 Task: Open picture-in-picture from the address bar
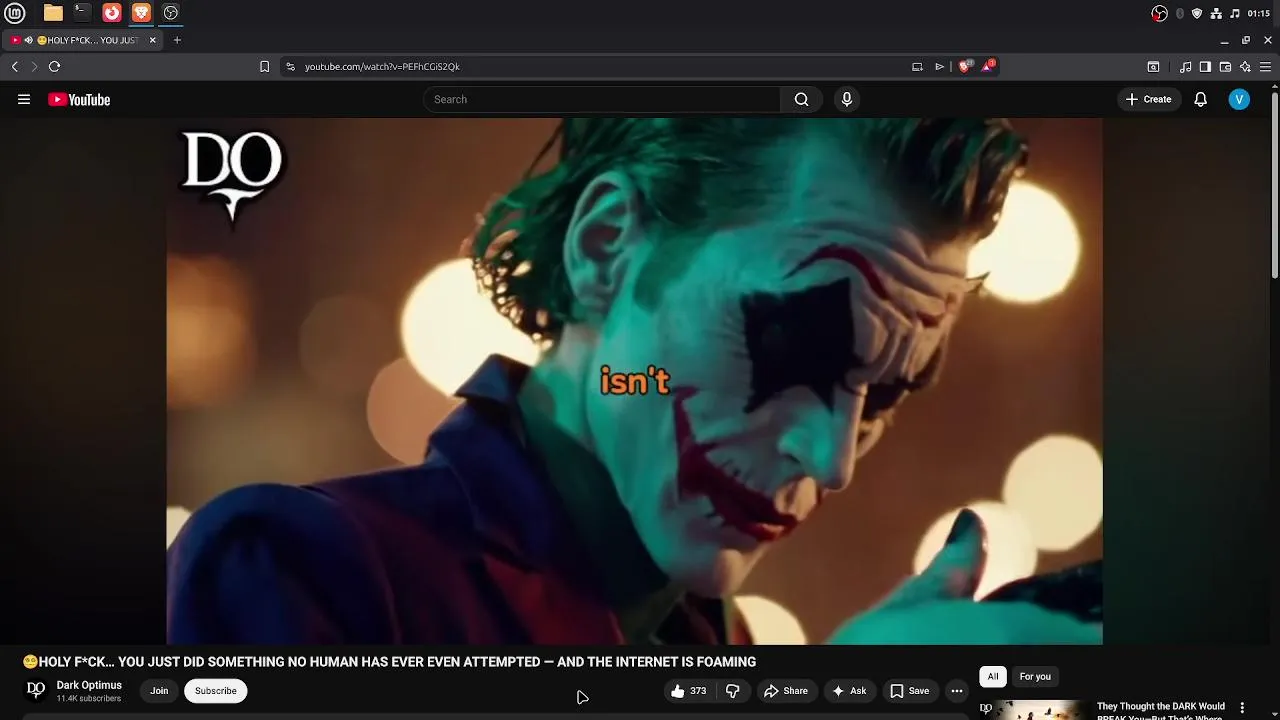click(x=917, y=66)
